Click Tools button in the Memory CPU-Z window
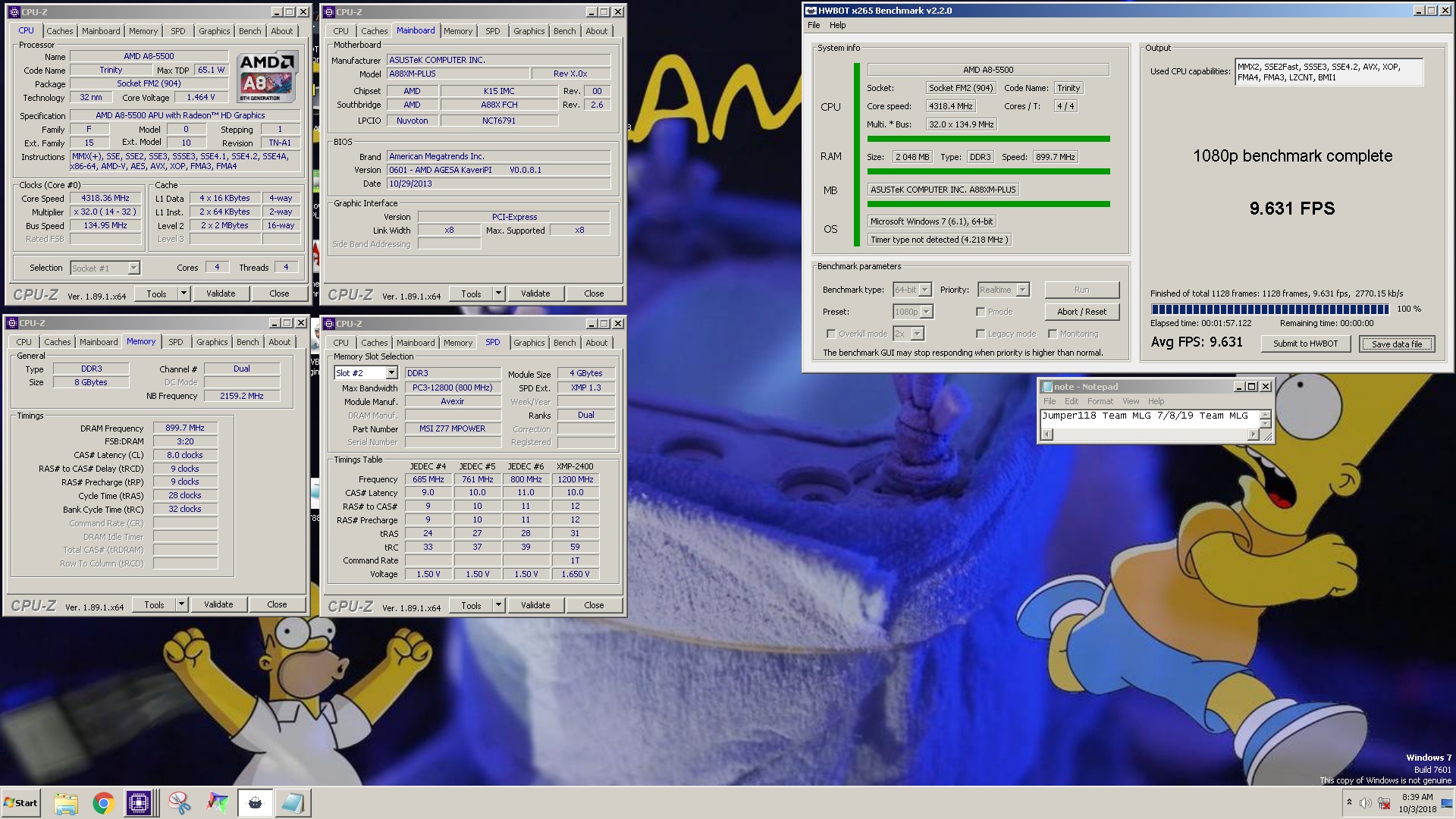Viewport: 1456px width, 819px height. [154, 604]
